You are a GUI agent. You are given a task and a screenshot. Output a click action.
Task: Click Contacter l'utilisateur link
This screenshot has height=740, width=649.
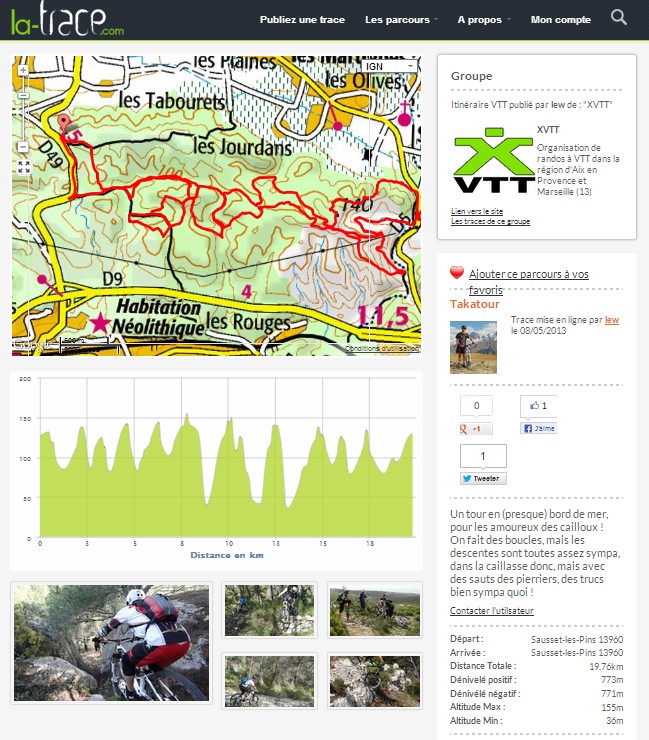[x=491, y=611]
